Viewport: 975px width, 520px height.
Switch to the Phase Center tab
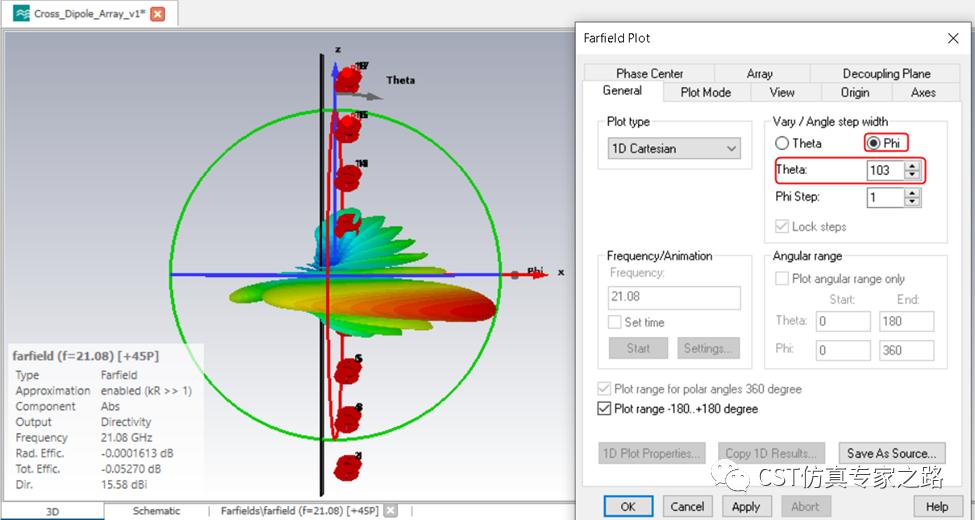click(649, 73)
